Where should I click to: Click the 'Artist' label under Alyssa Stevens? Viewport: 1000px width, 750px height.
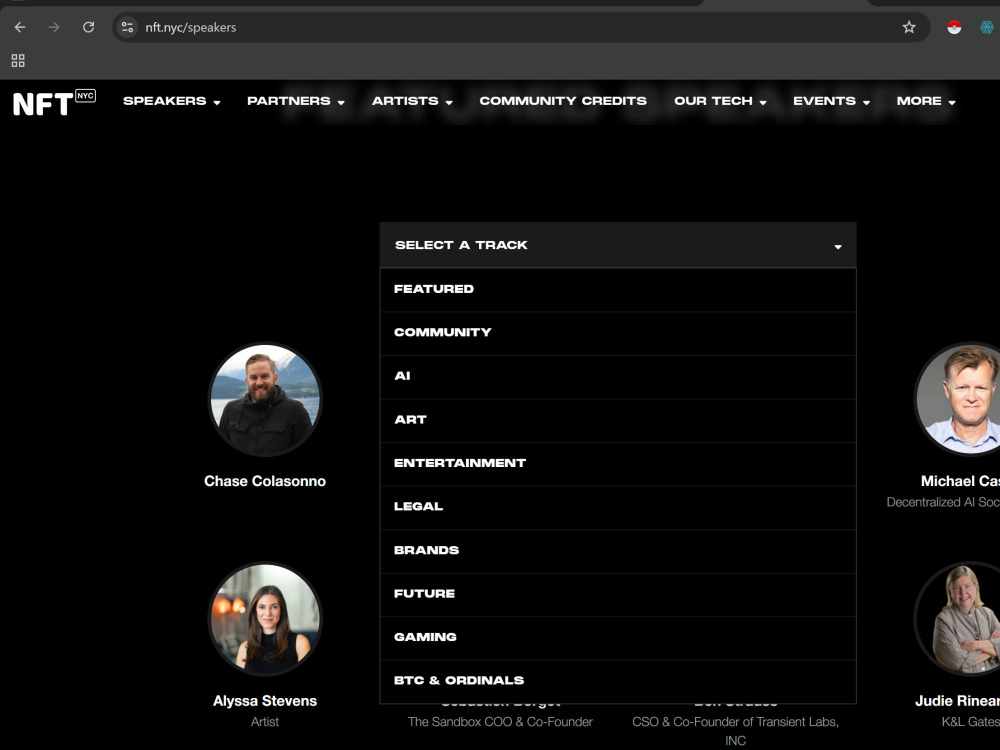[x=265, y=722]
